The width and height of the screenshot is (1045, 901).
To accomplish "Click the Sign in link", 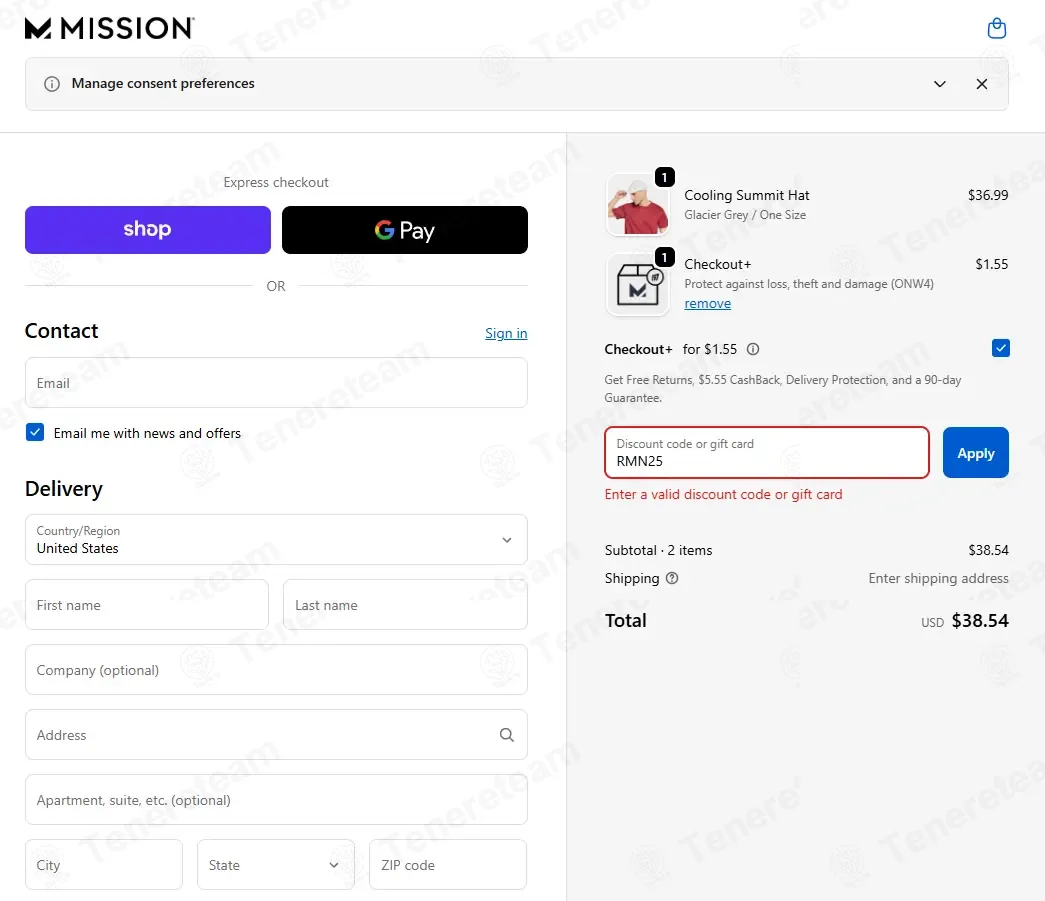I will [x=506, y=333].
